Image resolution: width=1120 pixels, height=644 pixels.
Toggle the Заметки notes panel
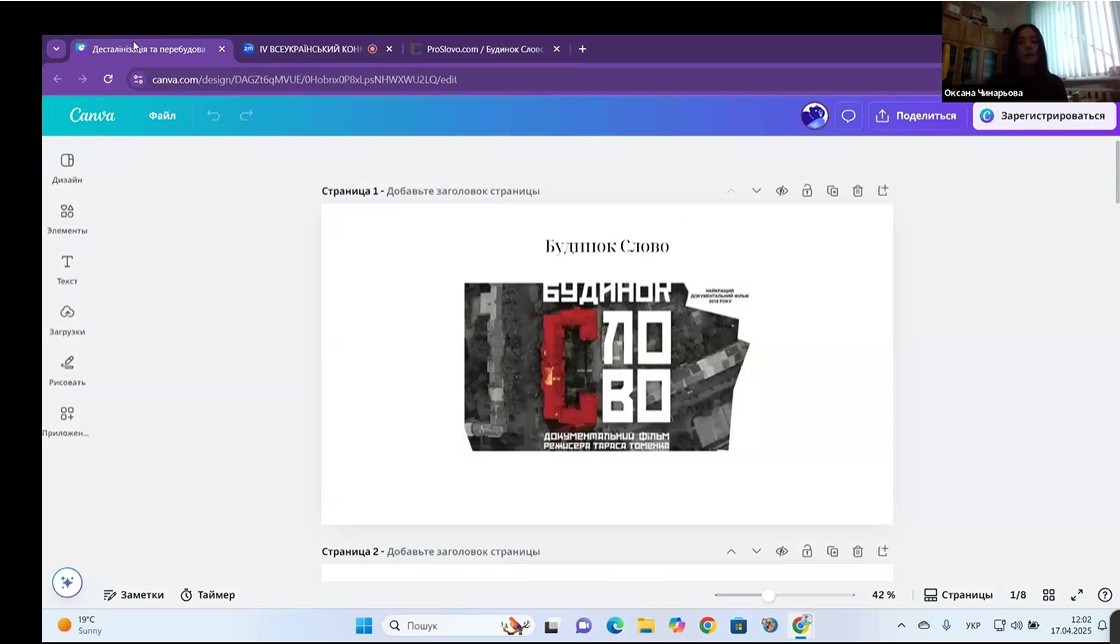coord(134,595)
